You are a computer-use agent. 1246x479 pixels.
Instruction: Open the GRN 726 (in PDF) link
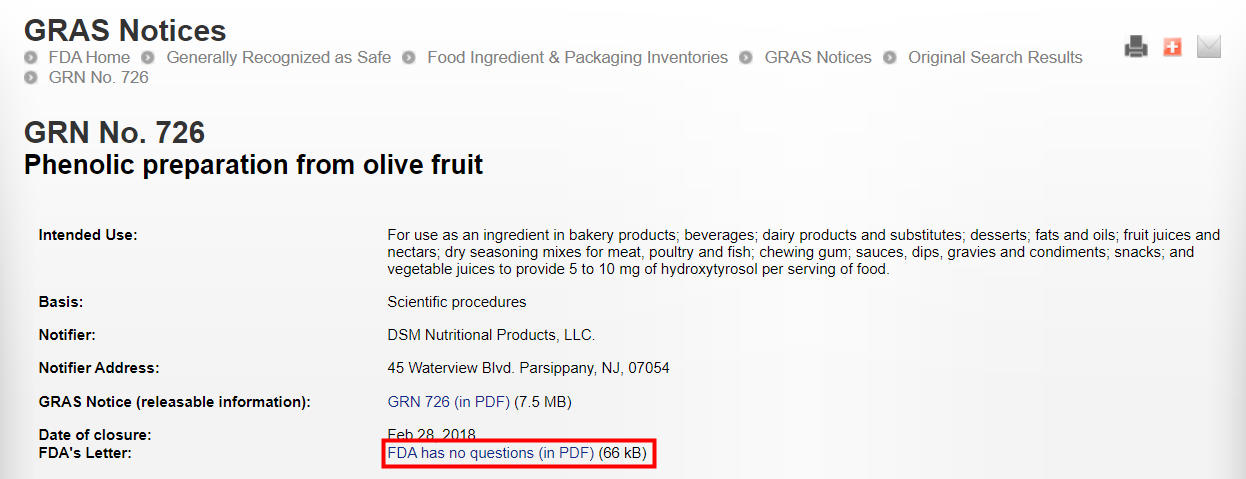click(449, 402)
